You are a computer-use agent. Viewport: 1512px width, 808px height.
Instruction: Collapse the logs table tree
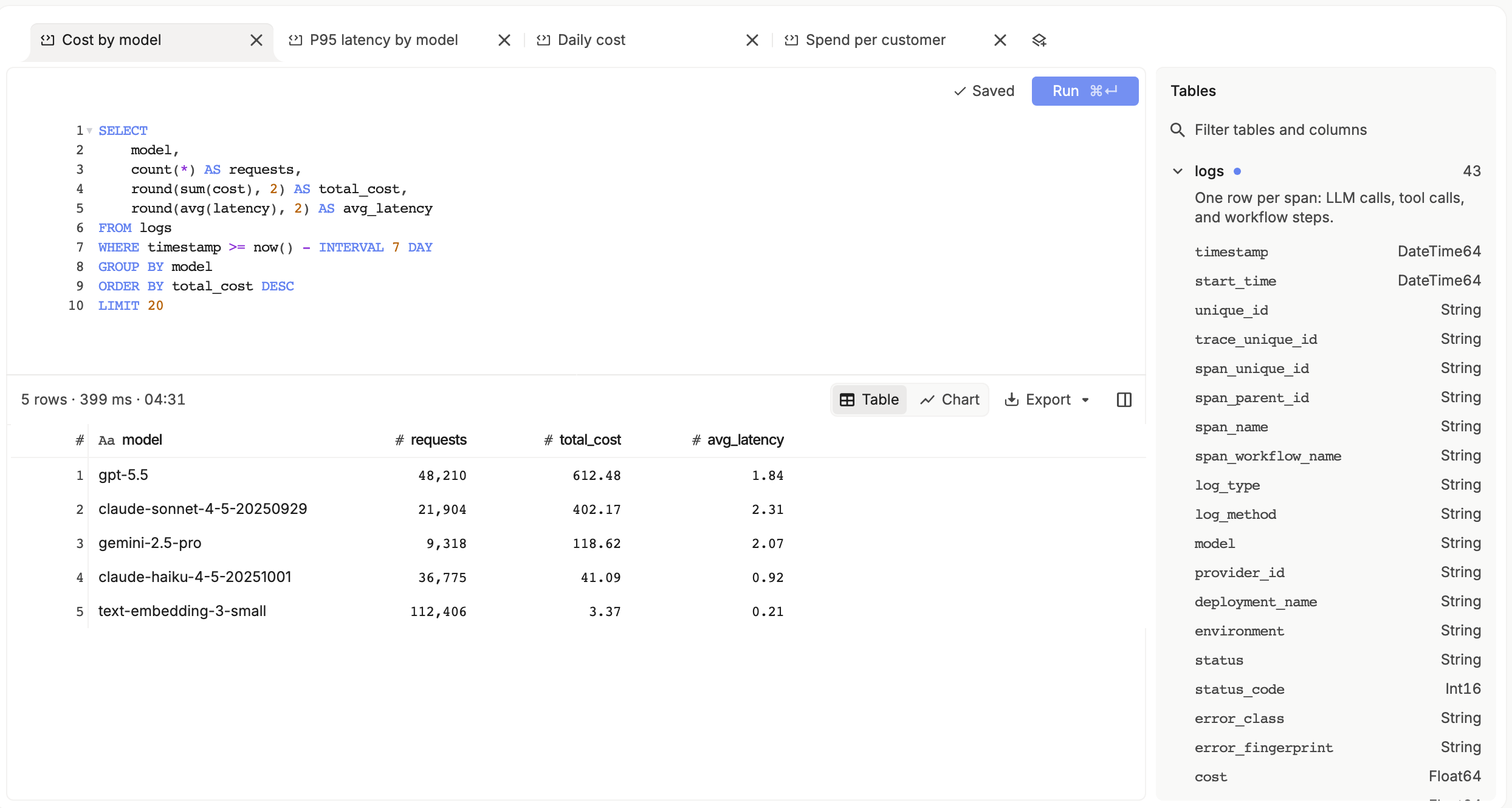[1178, 171]
